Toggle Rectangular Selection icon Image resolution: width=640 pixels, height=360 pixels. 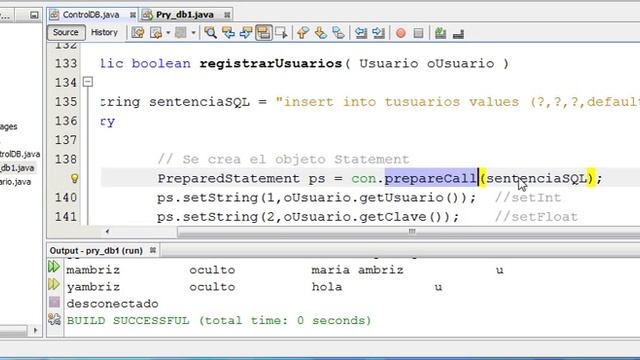tap(281, 33)
